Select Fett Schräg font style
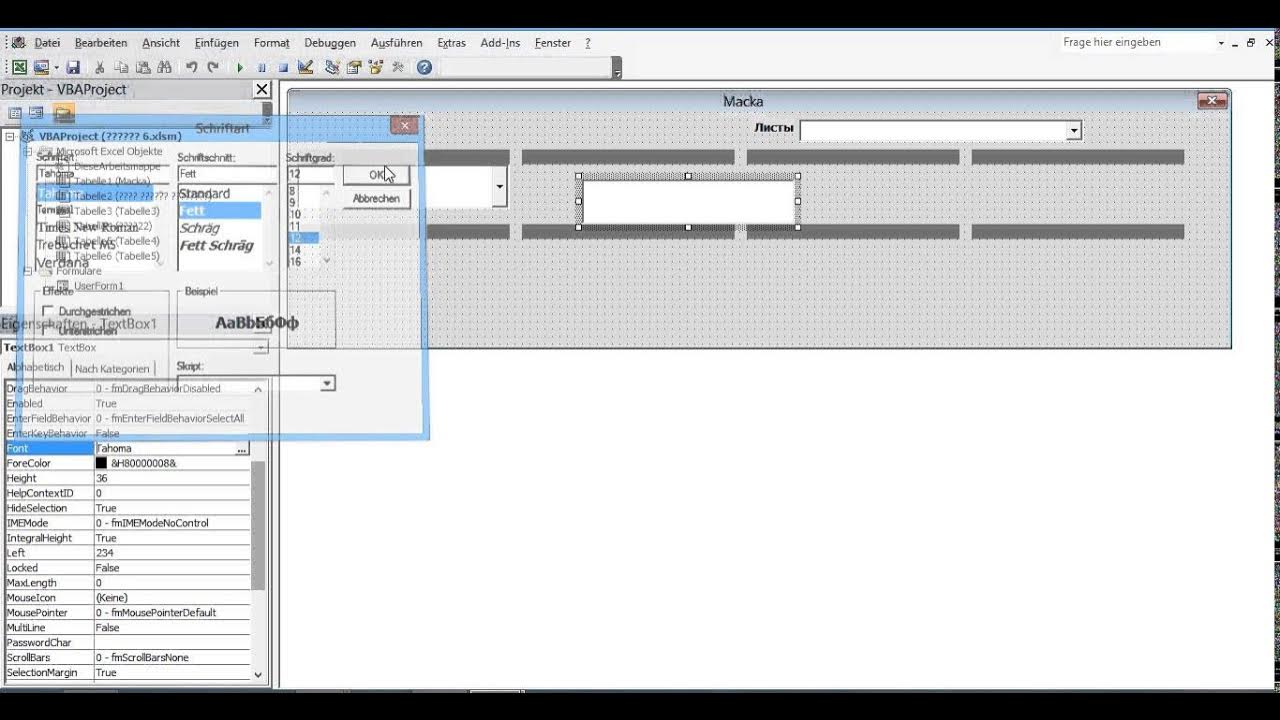This screenshot has height=720, width=1280. 216,245
